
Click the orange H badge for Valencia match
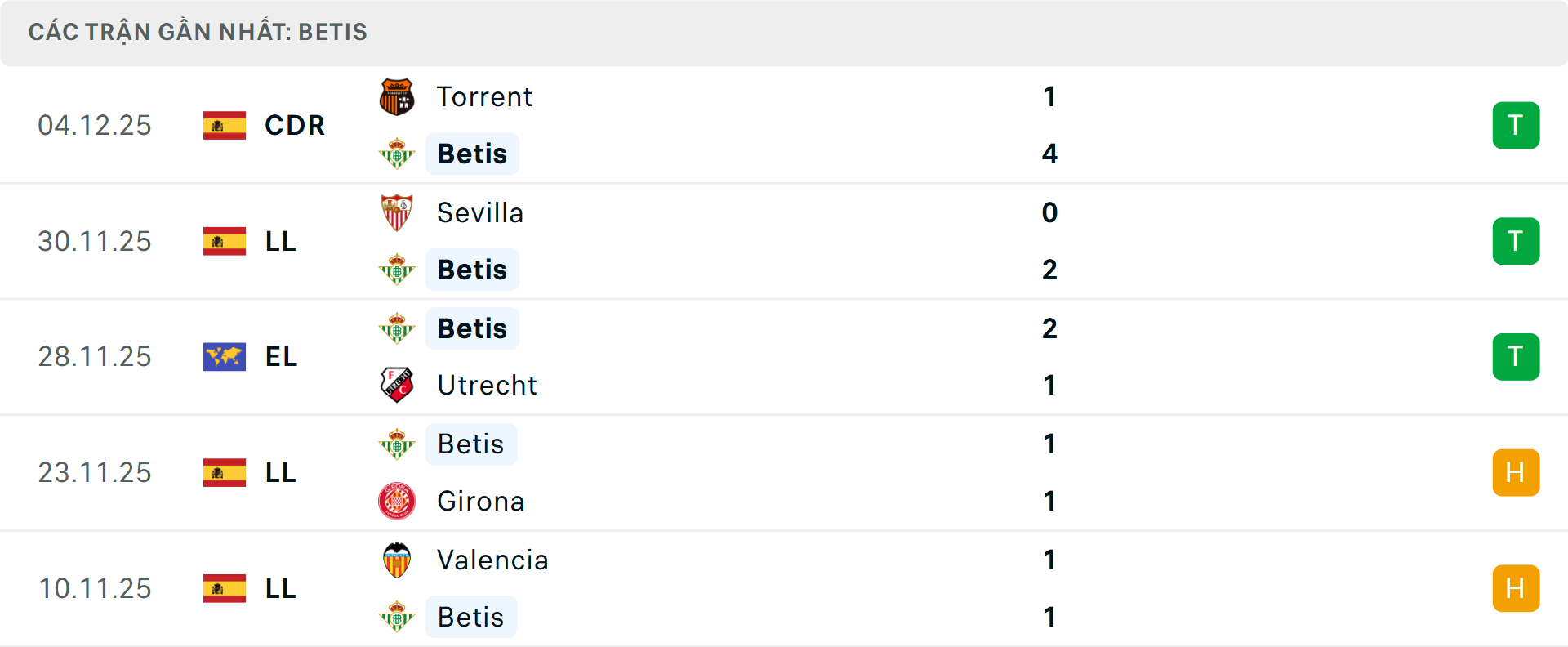[x=1516, y=588]
